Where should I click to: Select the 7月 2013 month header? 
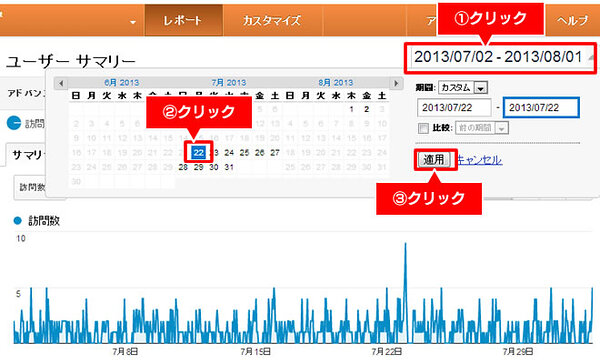pyautogui.click(x=229, y=83)
